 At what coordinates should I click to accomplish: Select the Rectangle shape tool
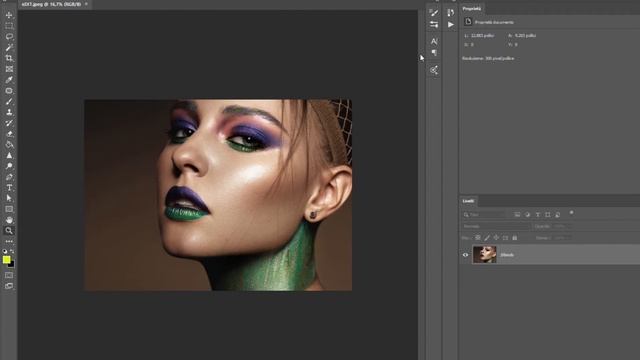point(9,209)
